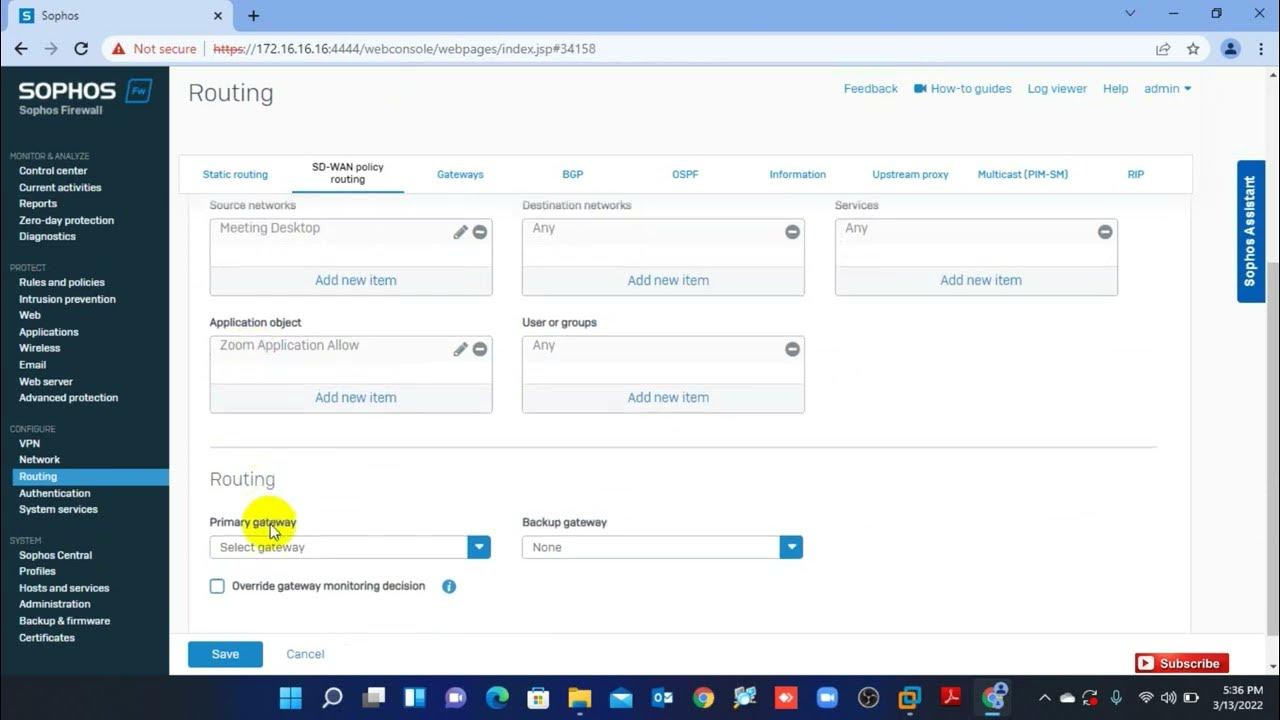Go to Rules and policies menu
Image resolution: width=1280 pixels, height=720 pixels.
pyautogui.click(x=62, y=282)
